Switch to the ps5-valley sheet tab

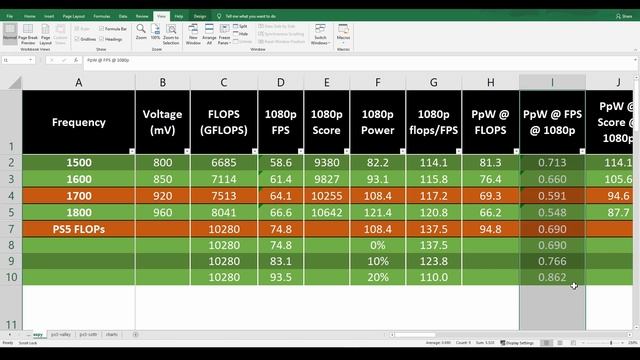point(61,335)
